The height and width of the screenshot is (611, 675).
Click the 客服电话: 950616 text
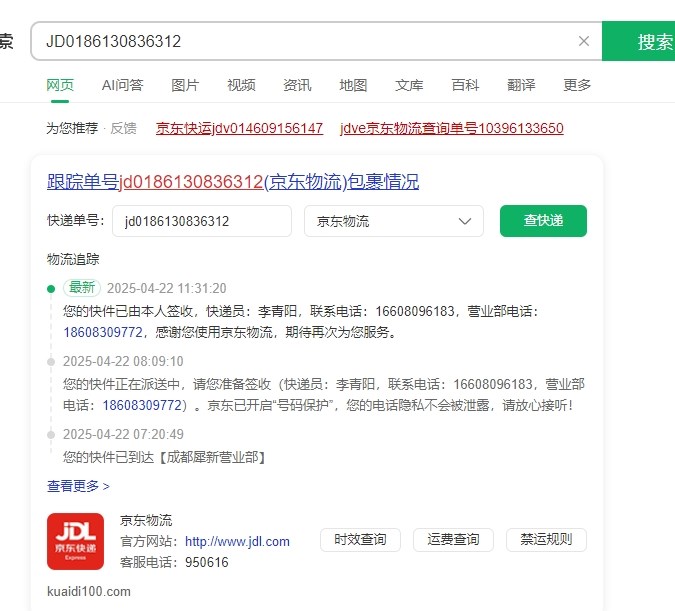point(174,562)
